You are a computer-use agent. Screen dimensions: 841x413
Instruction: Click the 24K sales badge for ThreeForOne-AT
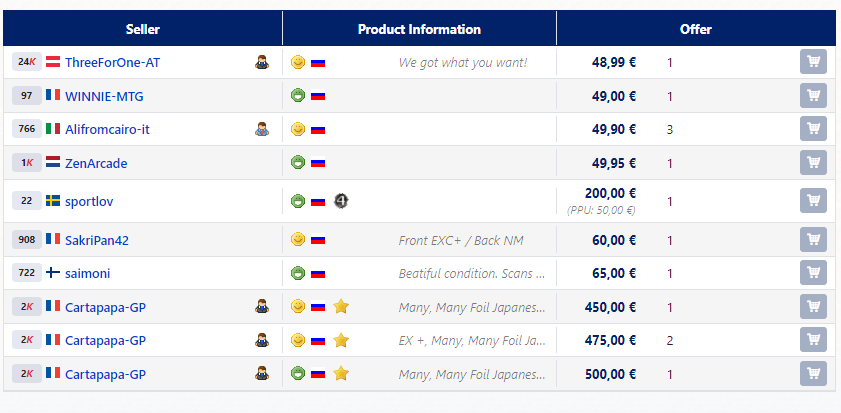[x=27, y=62]
